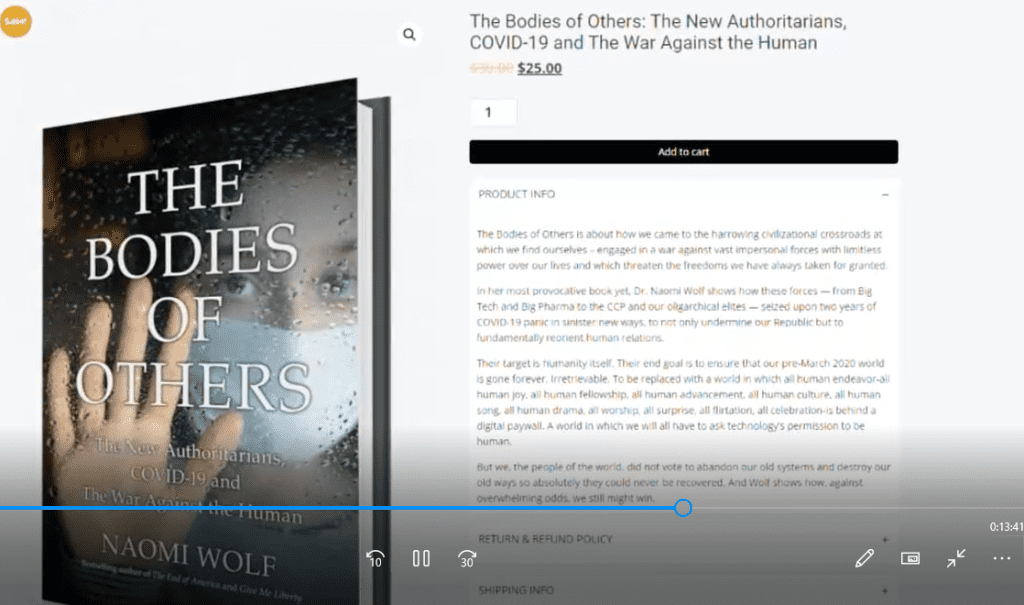1024x605 pixels.
Task: Exit full screen with the arrows icon
Action: click(x=956, y=559)
